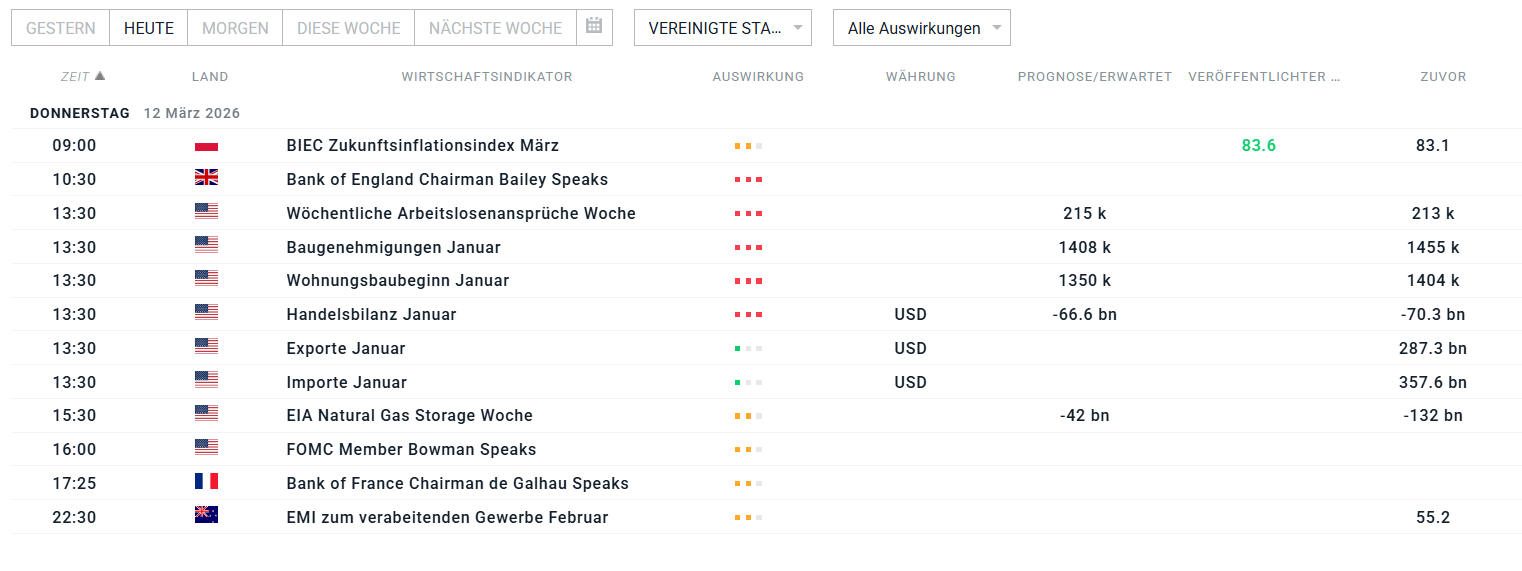
Task: Sort by the Auswirkung column header
Action: click(x=758, y=76)
